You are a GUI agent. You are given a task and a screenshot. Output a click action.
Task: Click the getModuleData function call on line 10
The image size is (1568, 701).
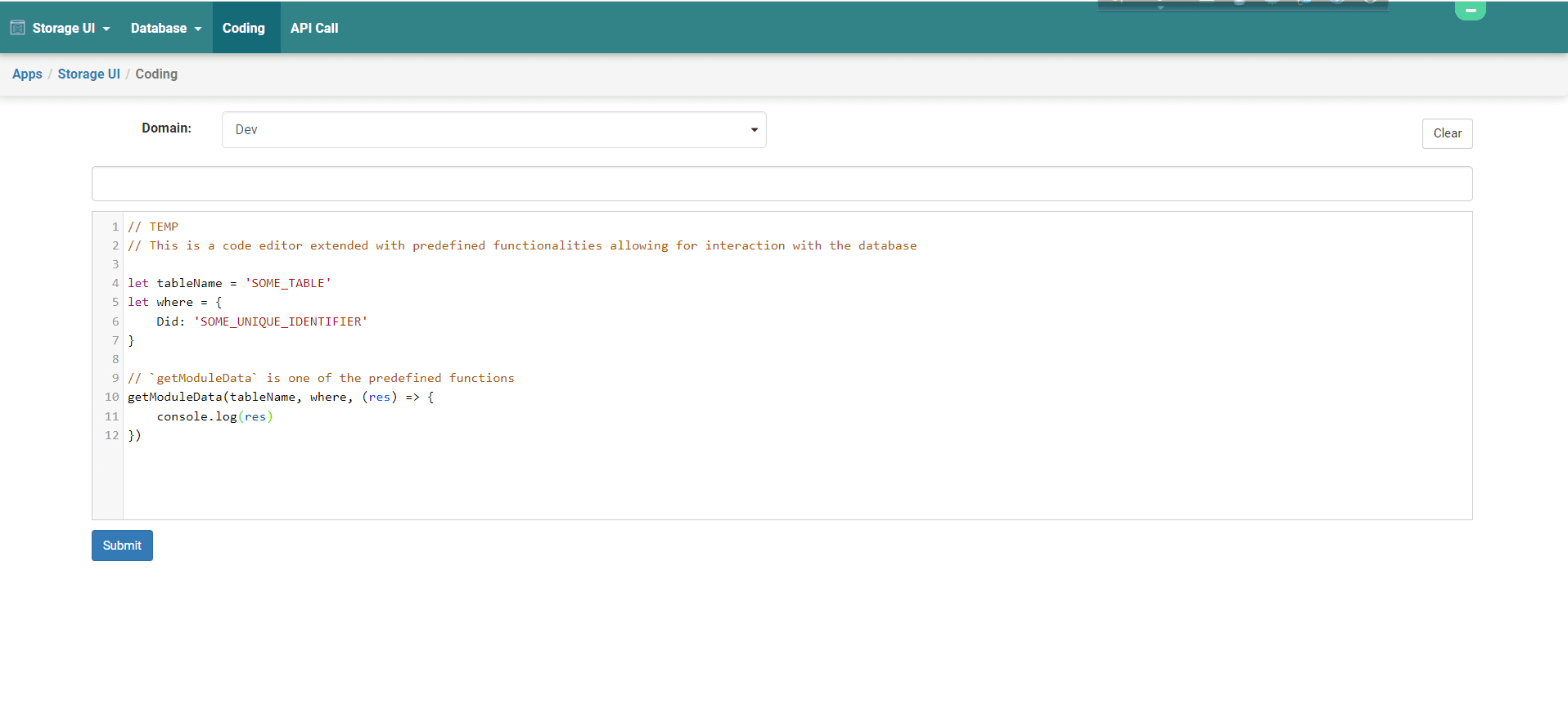pos(281,397)
